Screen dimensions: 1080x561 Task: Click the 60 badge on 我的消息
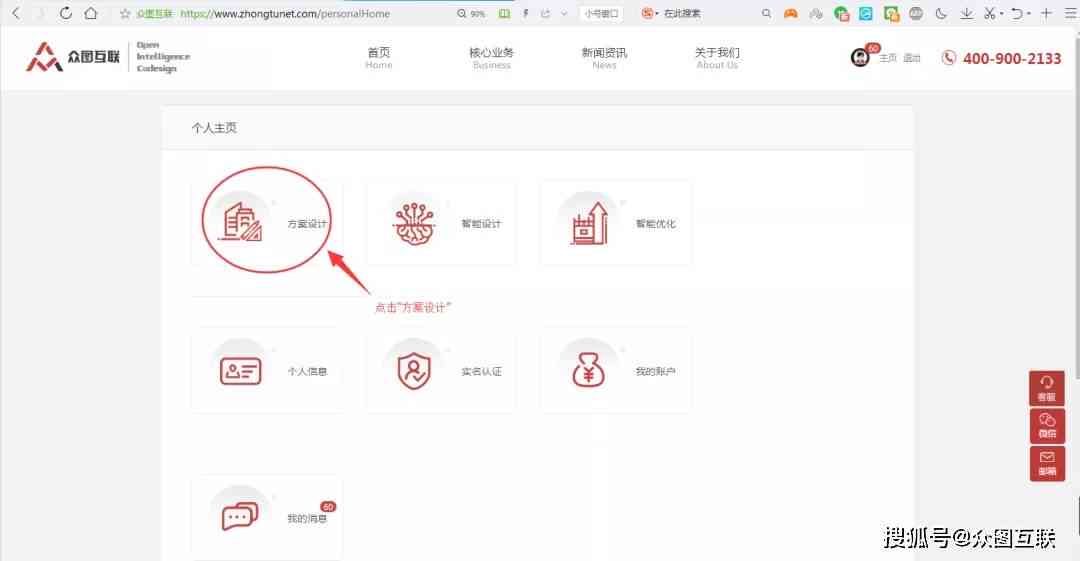pos(328,507)
